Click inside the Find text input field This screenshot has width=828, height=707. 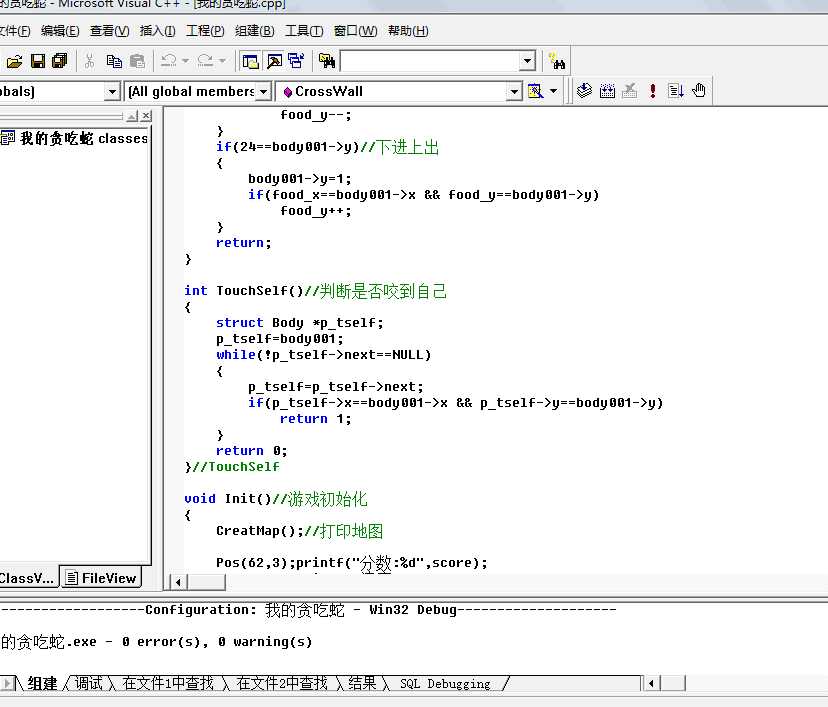coord(429,61)
